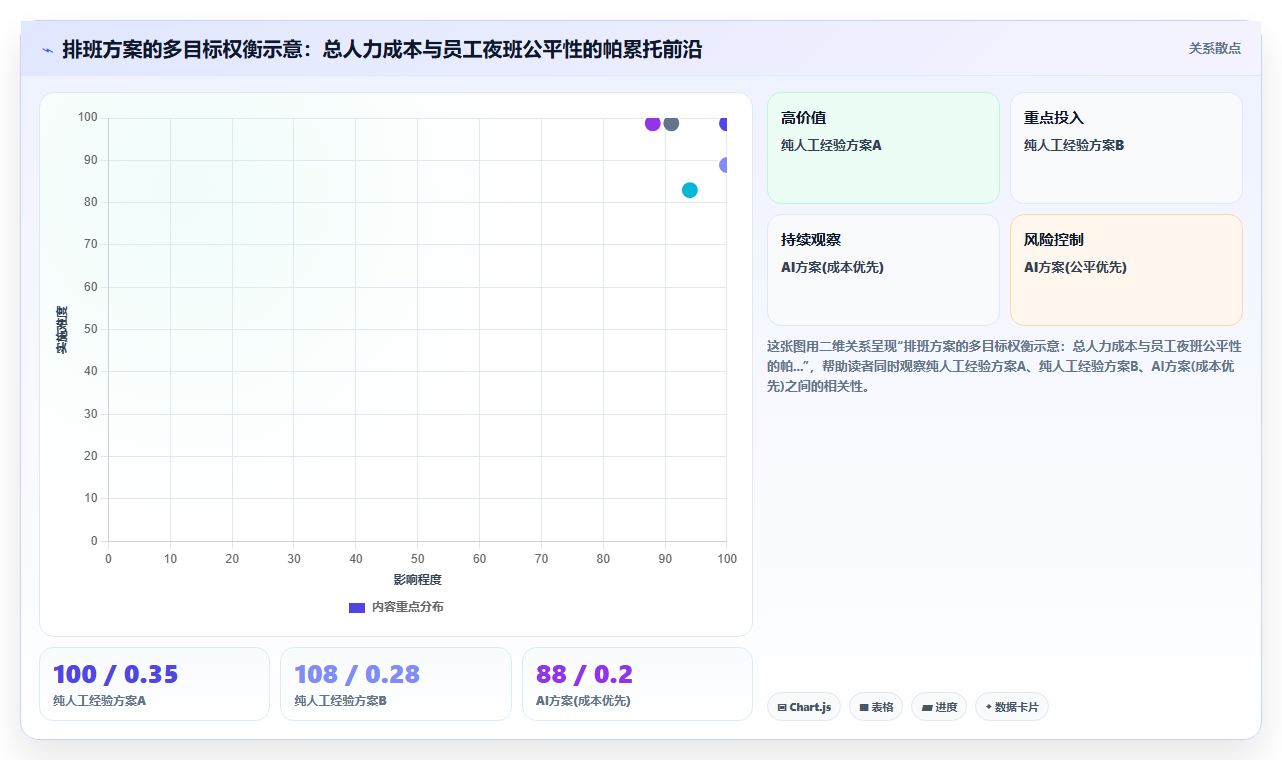This screenshot has width=1282, height=760.
Task: Open the 高价值 quadrant card
Action: (883, 148)
